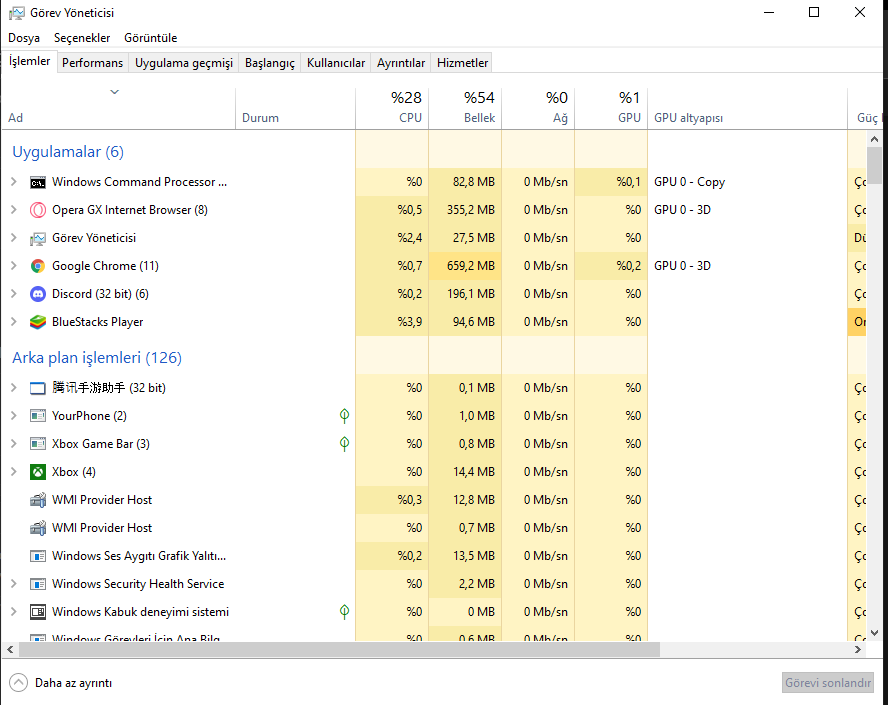Switch to the Başlangıç tab
The image size is (888, 705).
coord(270,63)
